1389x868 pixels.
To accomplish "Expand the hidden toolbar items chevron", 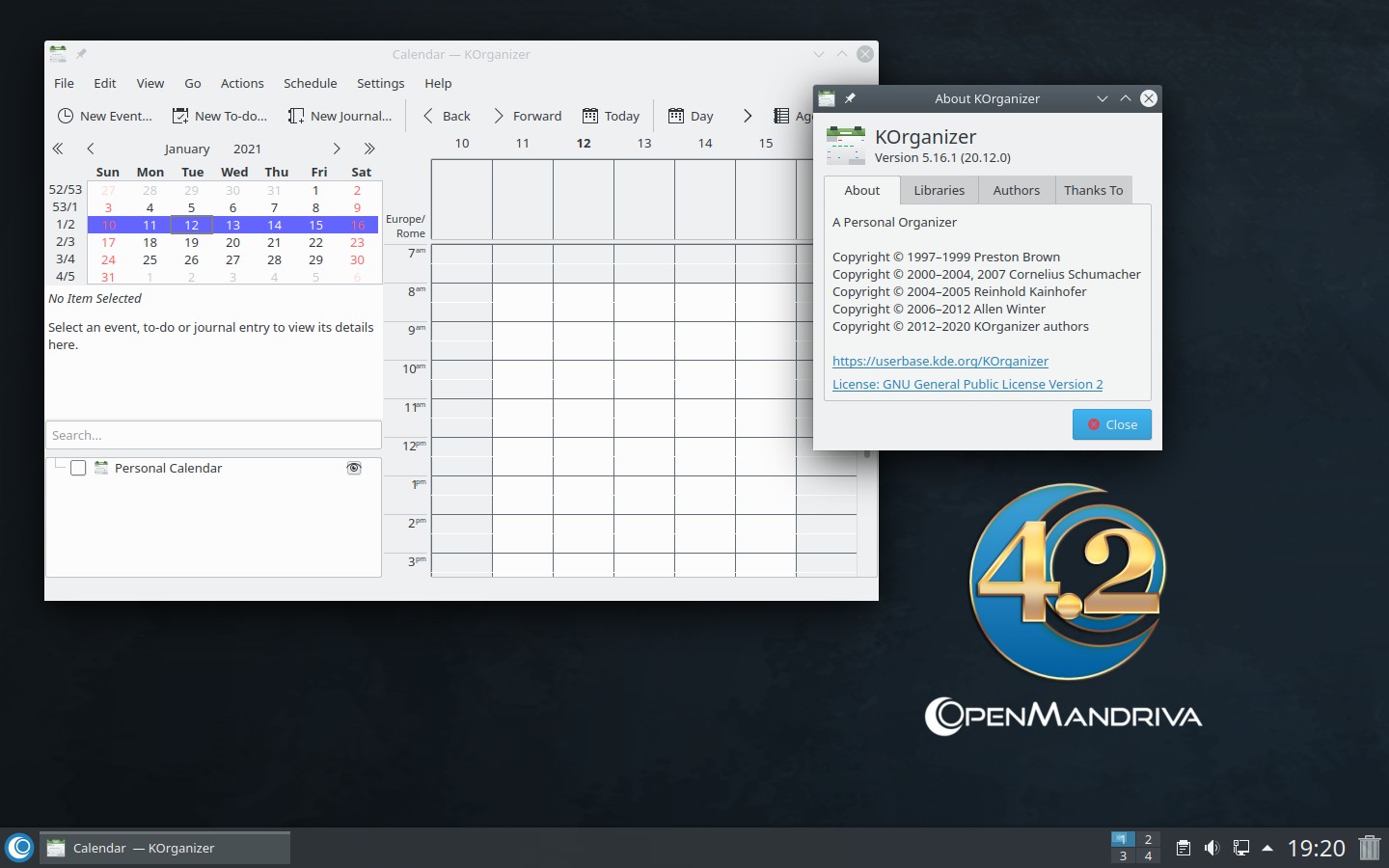I will pyautogui.click(x=748, y=116).
